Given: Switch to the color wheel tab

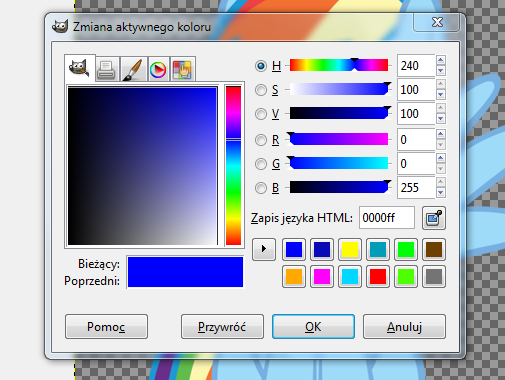Looking at the screenshot, I should [158, 69].
